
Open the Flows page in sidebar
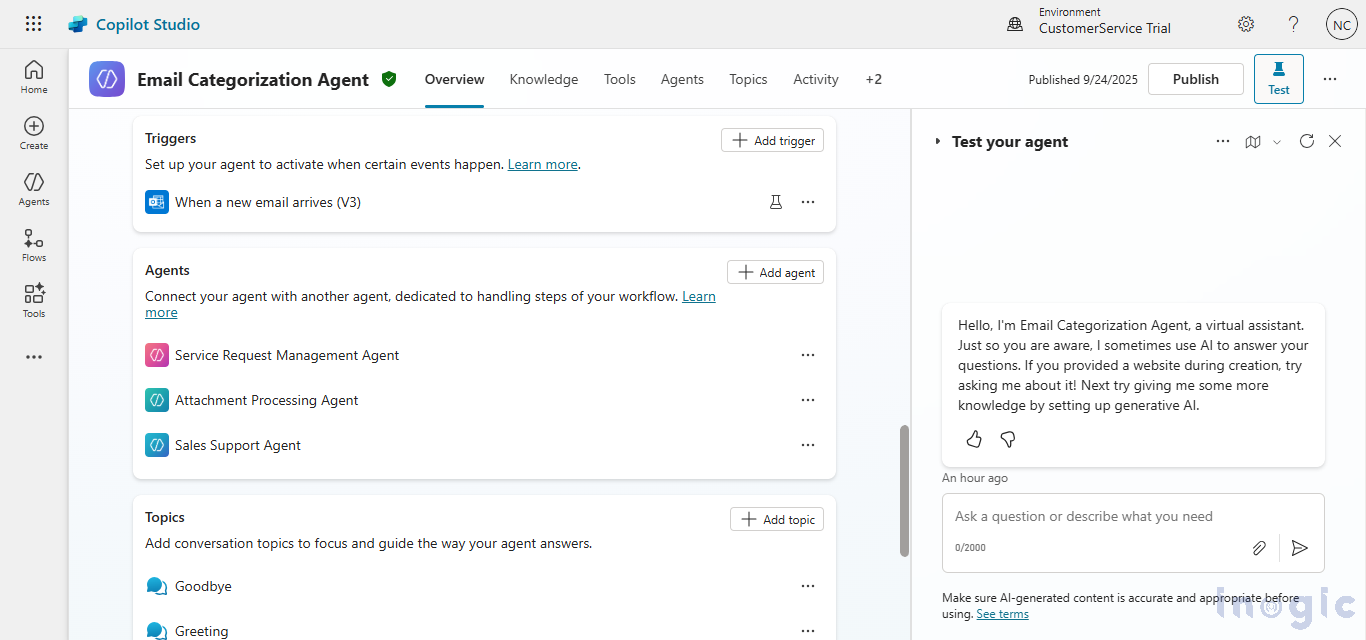[x=34, y=245]
